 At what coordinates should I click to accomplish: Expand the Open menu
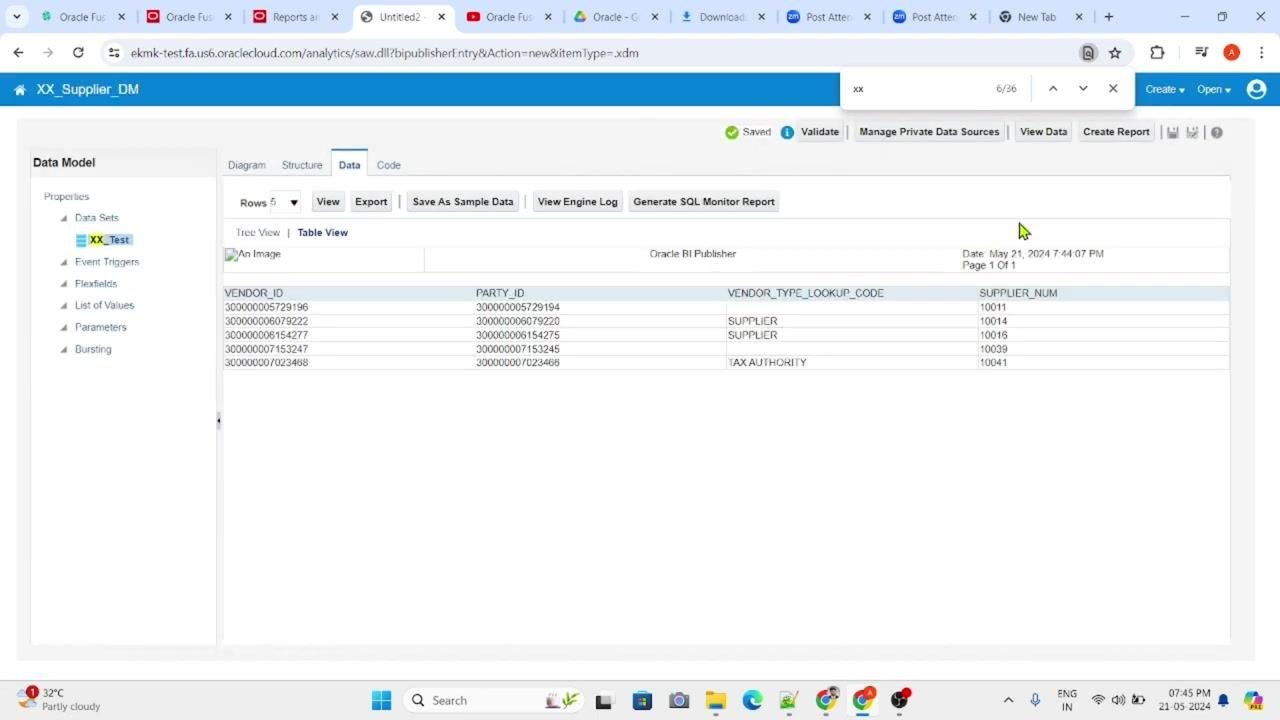[1214, 90]
